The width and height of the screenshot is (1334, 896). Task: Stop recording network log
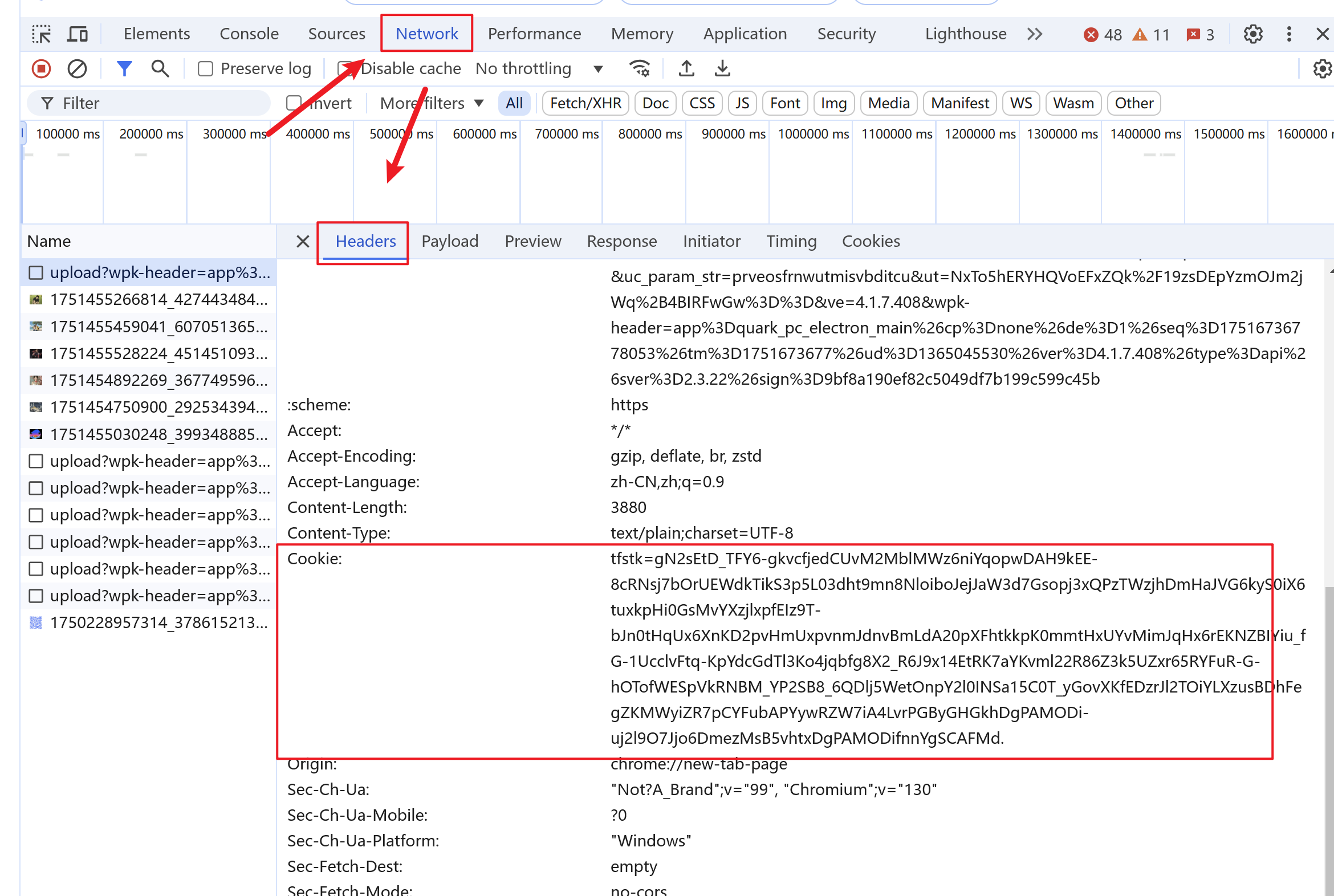41,68
